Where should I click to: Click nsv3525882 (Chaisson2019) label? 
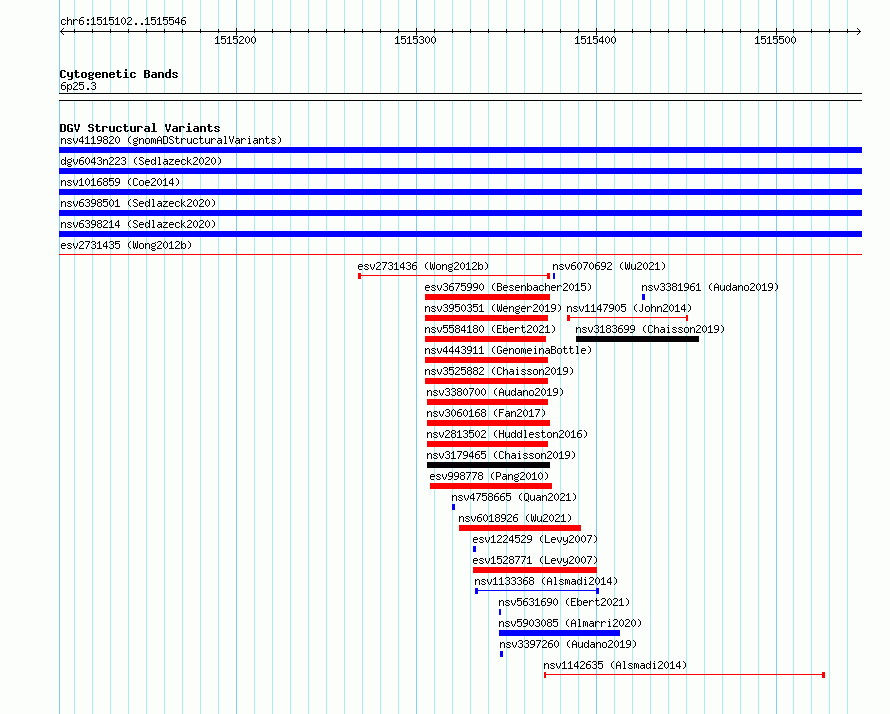[x=499, y=371]
